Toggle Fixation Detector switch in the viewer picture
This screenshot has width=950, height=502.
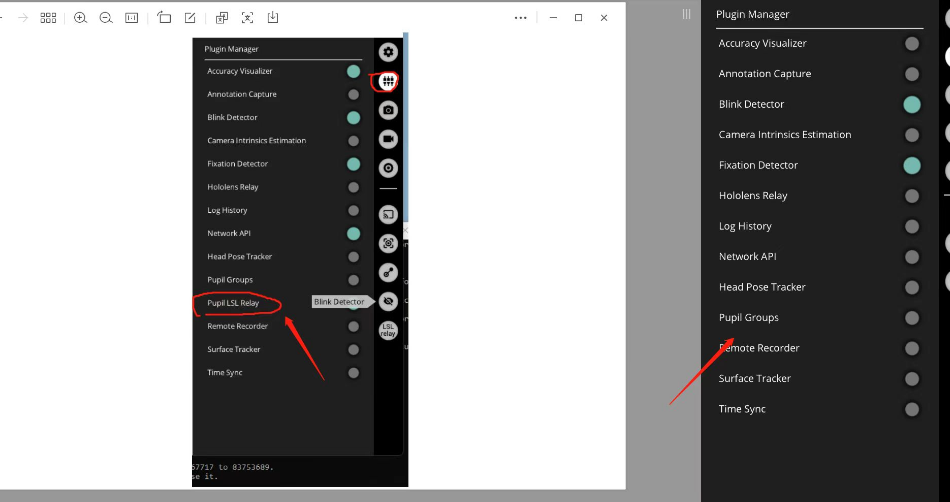click(353, 164)
